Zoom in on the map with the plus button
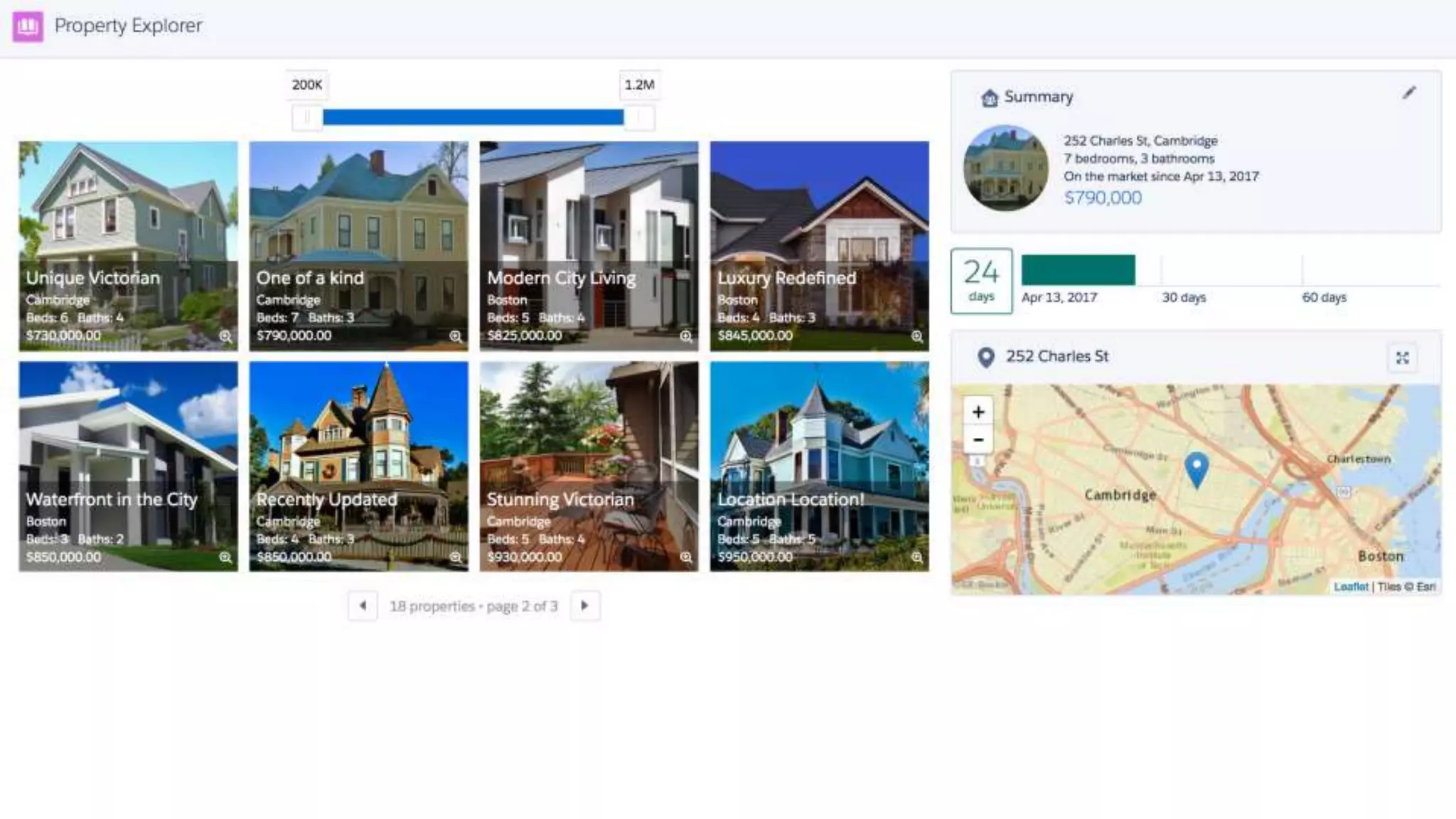Image resolution: width=1456 pixels, height=819 pixels. click(978, 412)
